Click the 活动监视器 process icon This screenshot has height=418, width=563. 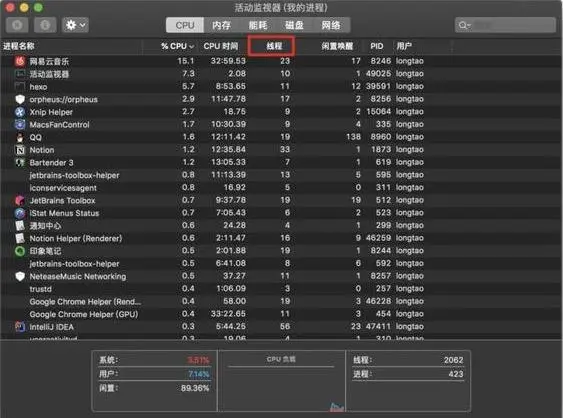(x=20, y=74)
